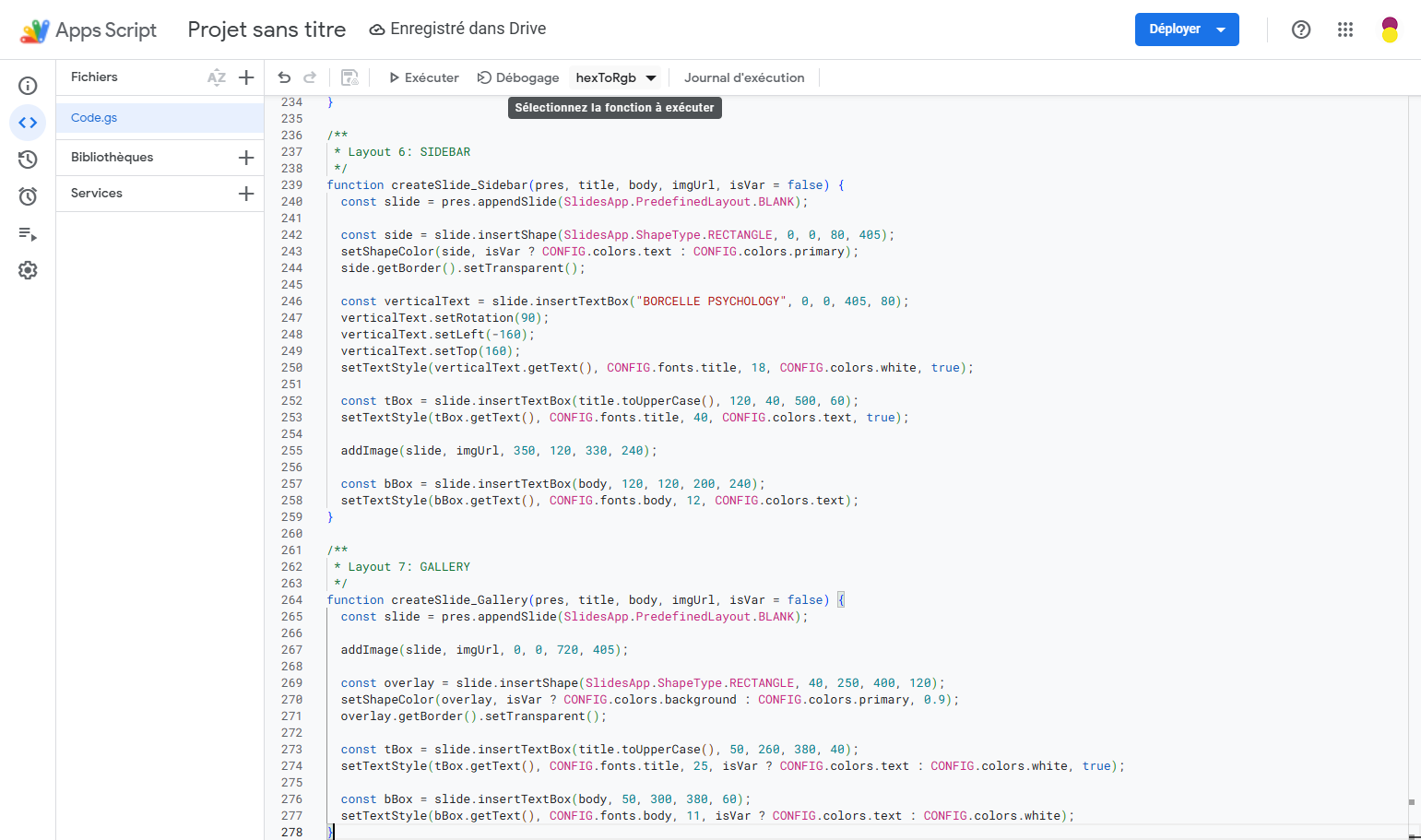Click the Layout 6: SIDEBAR comment

402,152
